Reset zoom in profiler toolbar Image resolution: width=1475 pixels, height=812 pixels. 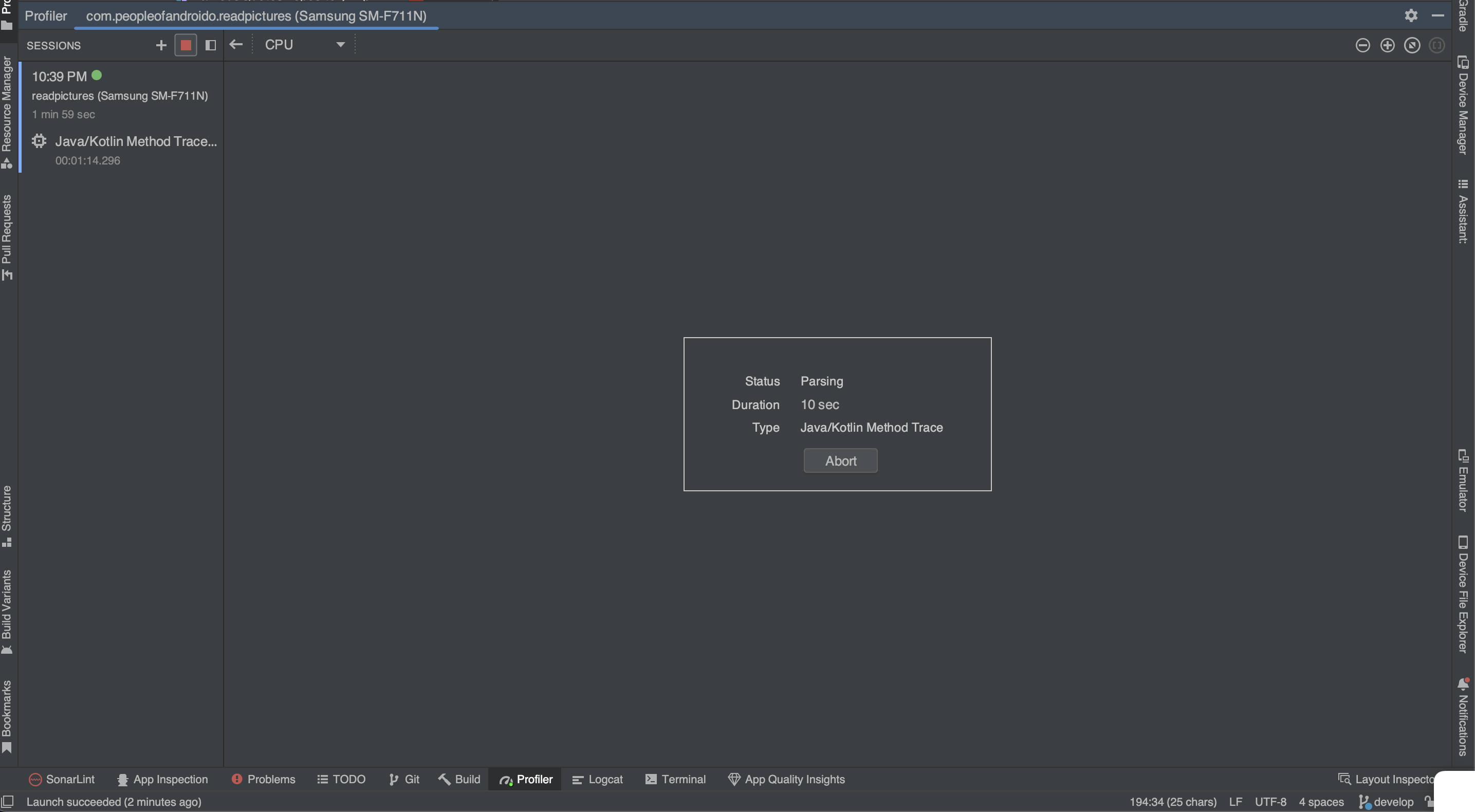(1412, 45)
